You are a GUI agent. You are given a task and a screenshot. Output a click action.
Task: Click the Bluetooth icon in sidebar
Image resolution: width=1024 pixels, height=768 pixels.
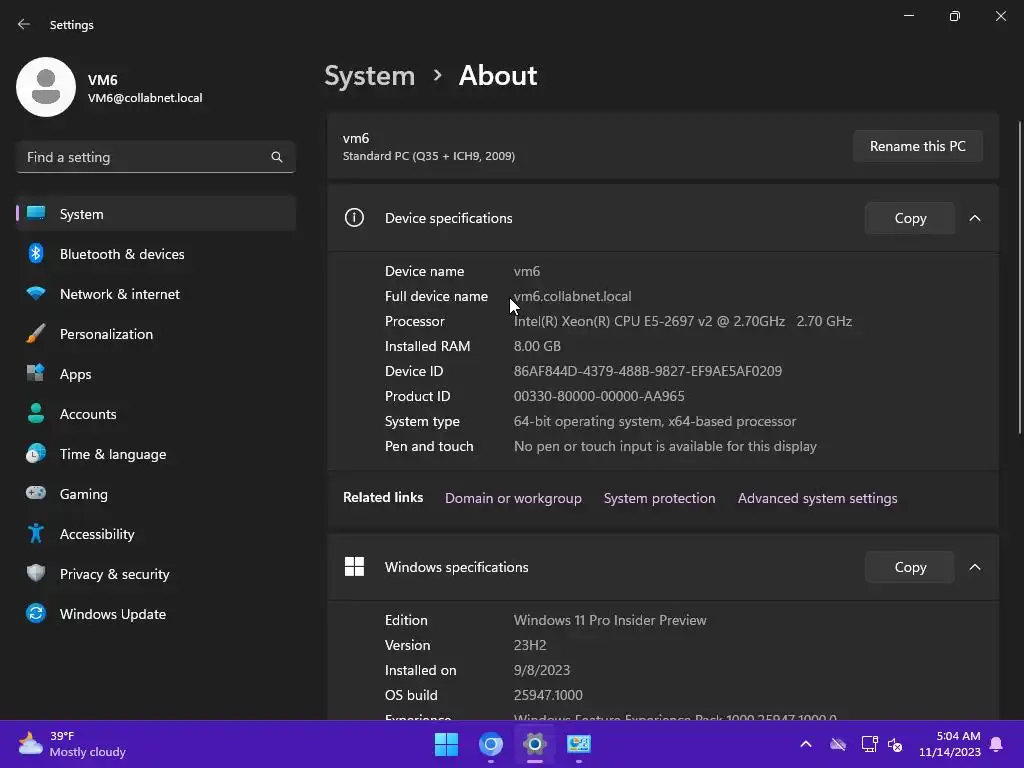(36, 253)
